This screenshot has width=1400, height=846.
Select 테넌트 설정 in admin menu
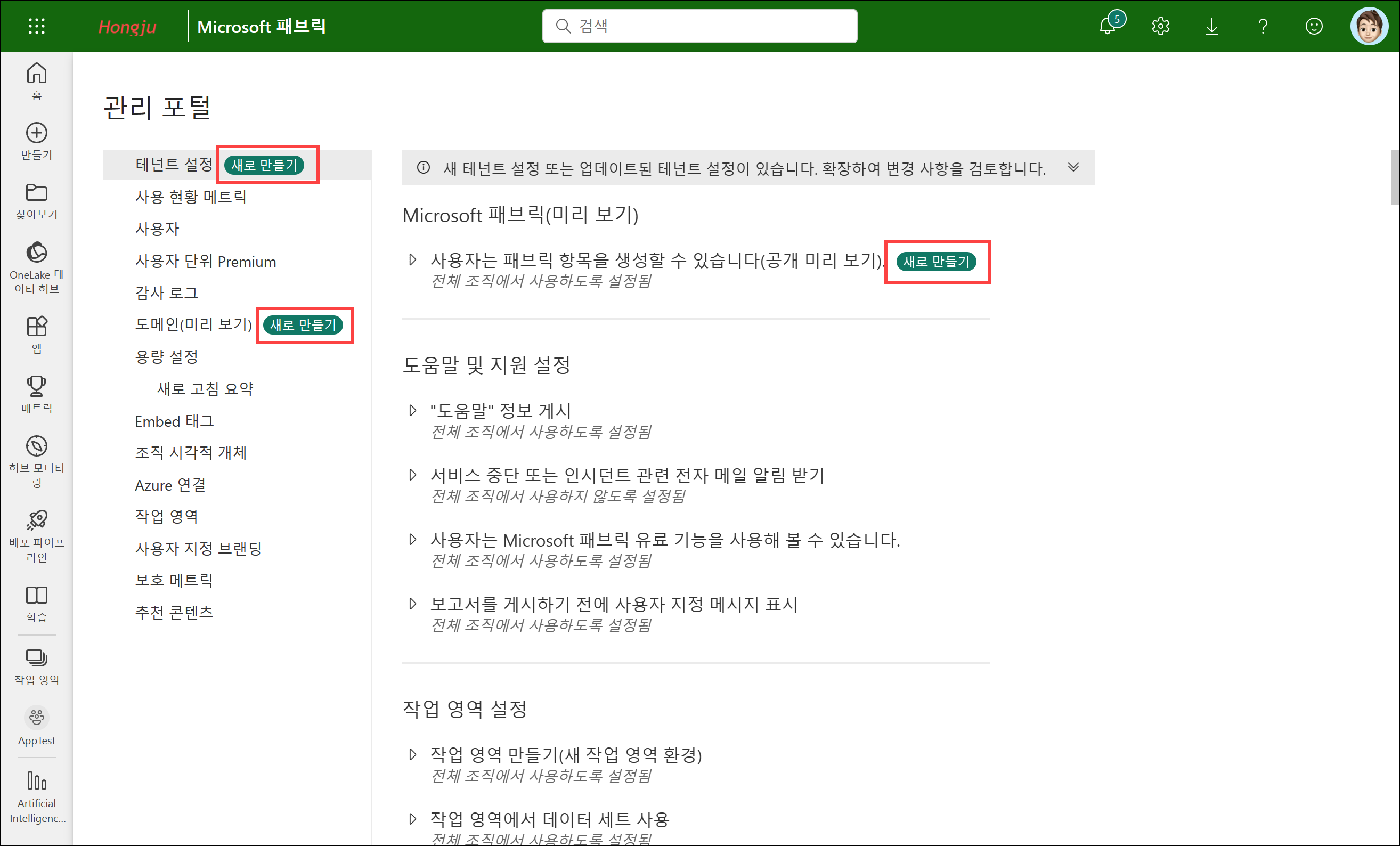click(174, 165)
